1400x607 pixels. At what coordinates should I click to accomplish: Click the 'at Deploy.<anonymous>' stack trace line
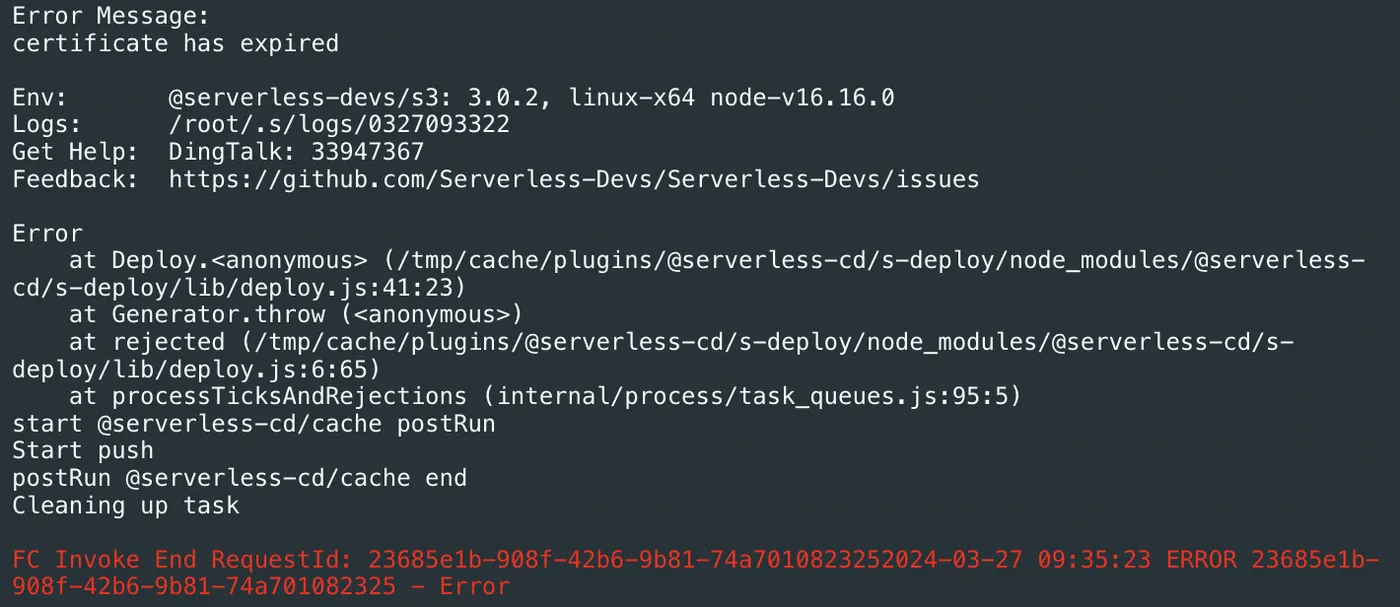(689, 274)
